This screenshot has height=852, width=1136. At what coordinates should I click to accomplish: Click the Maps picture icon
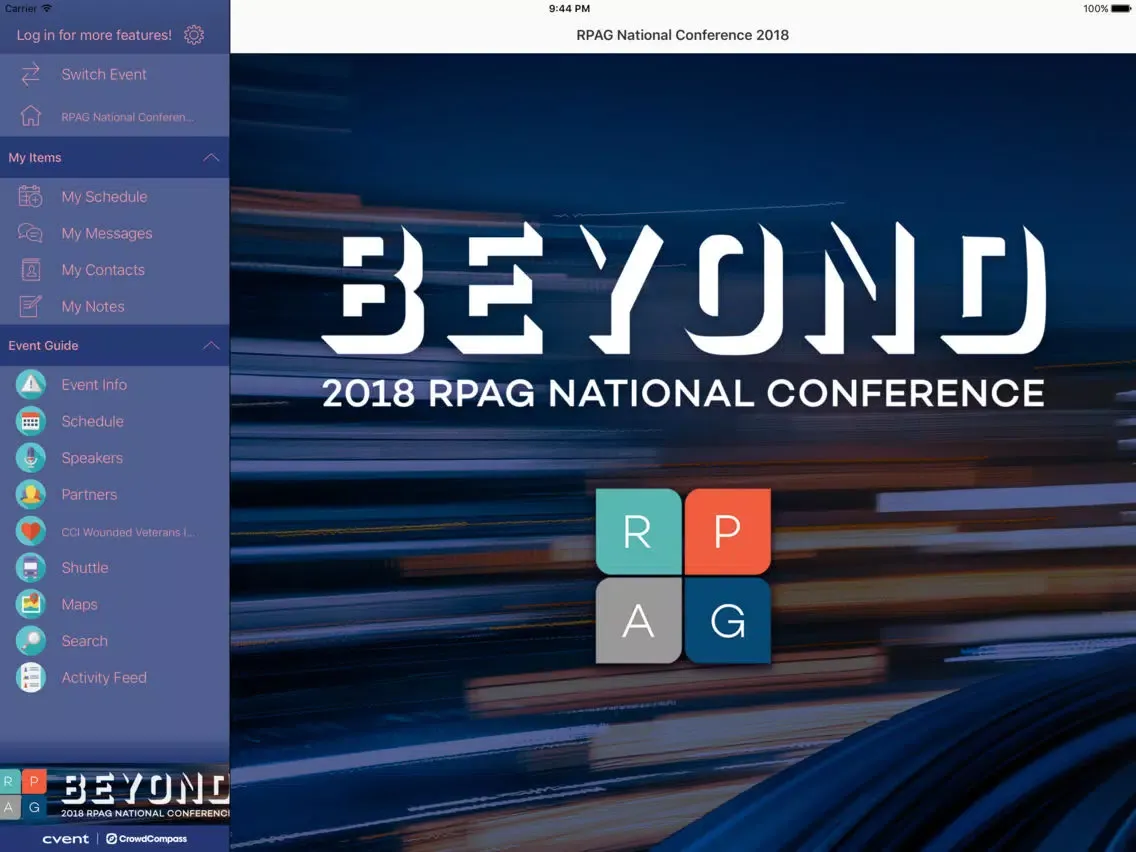coord(30,604)
